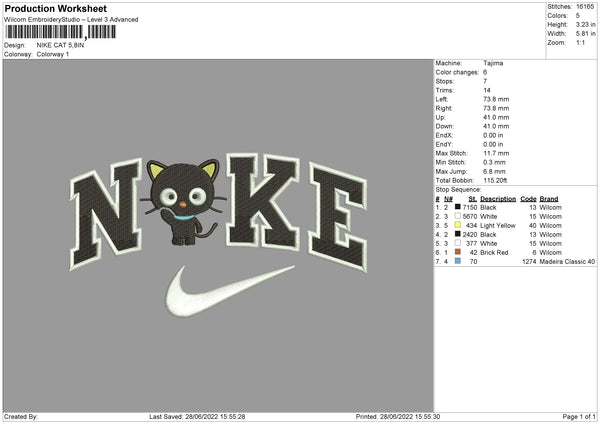The height and width of the screenshot is (424, 600).
Task: Select the Light Yellow color swatch
Action: pyautogui.click(x=457, y=225)
